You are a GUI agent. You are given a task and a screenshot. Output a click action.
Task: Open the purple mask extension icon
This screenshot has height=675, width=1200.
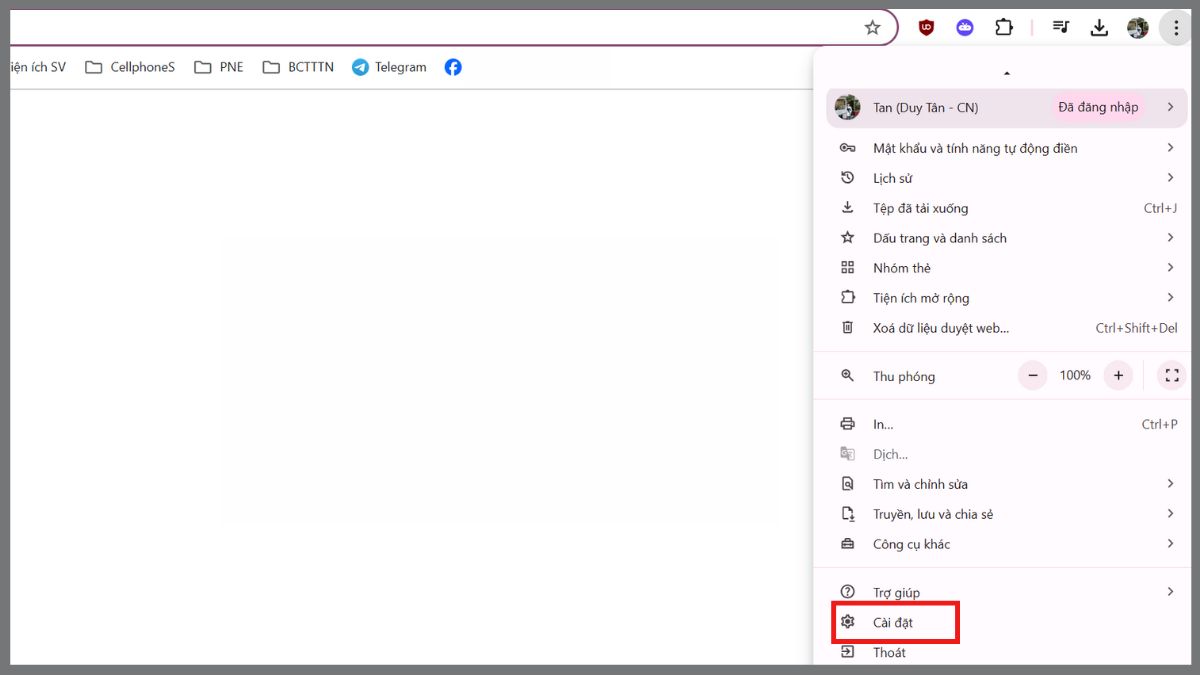[965, 28]
